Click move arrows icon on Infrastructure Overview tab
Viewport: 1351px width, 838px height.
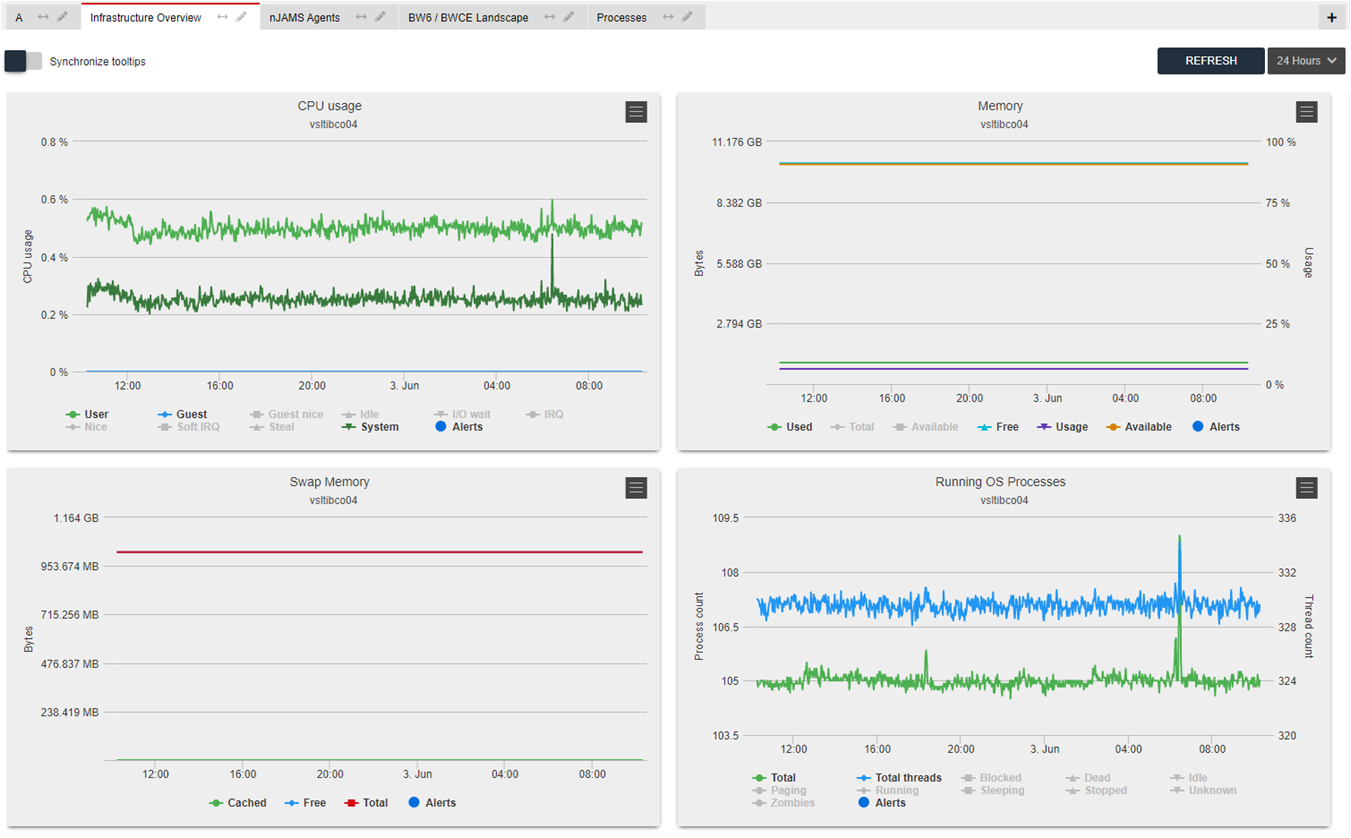pos(222,17)
